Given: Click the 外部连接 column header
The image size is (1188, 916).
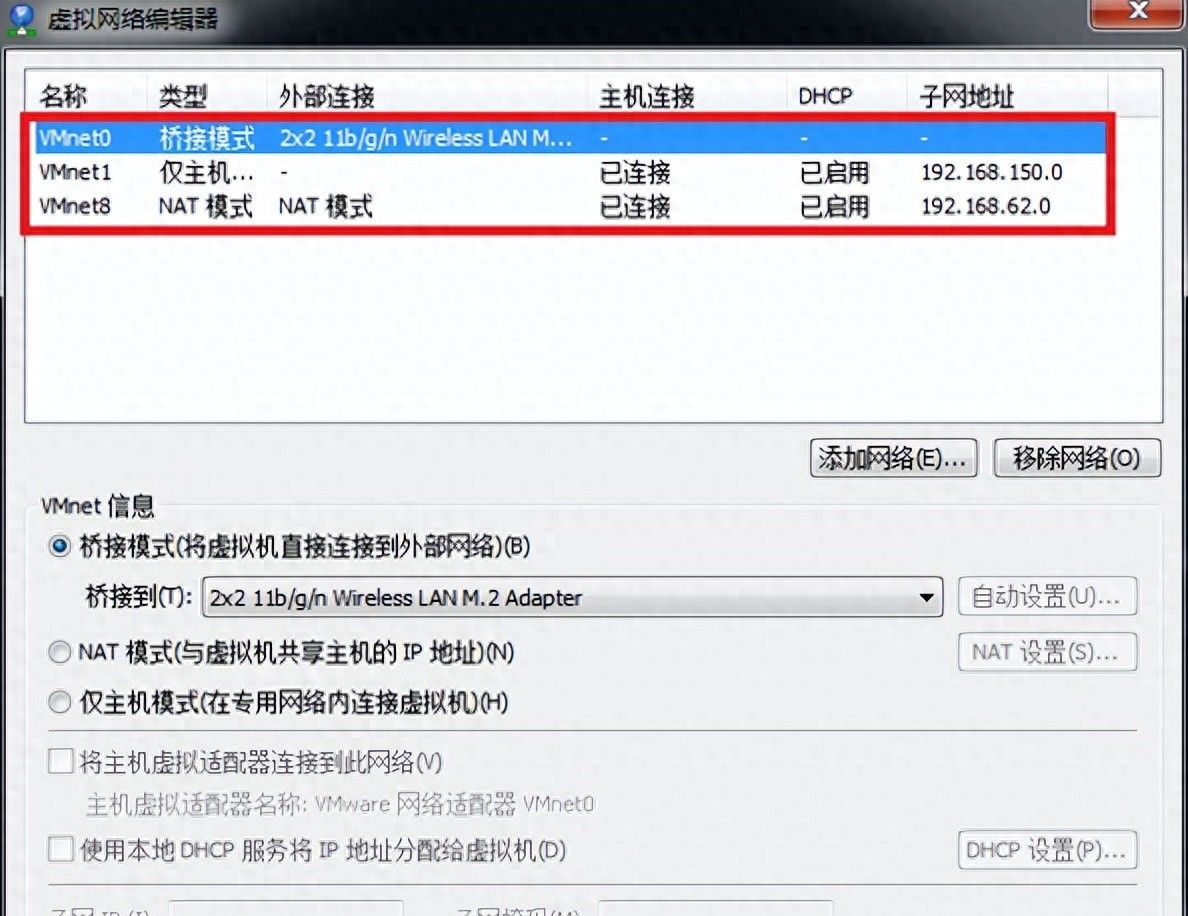Looking at the screenshot, I should [x=427, y=96].
